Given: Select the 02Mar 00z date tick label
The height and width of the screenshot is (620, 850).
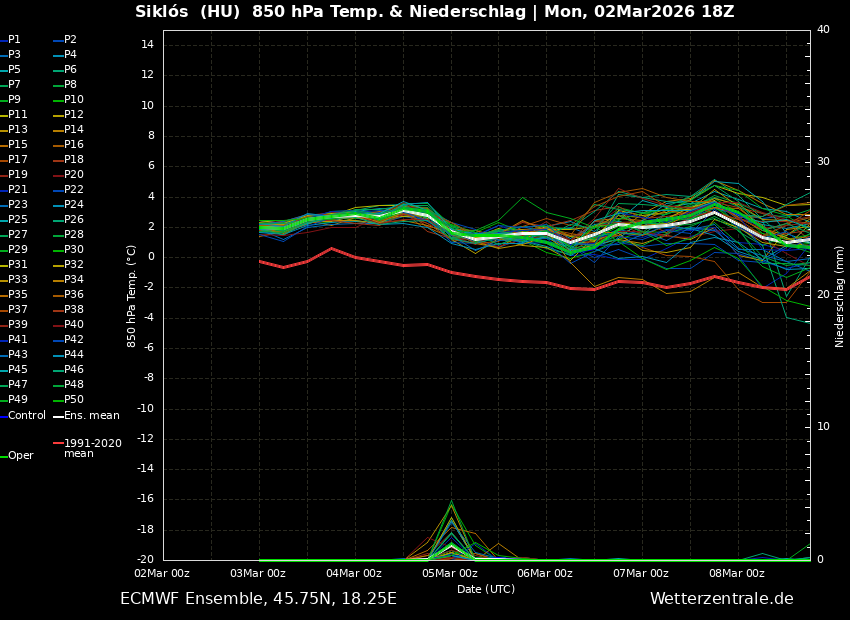Looking at the screenshot, I should (x=162, y=574).
